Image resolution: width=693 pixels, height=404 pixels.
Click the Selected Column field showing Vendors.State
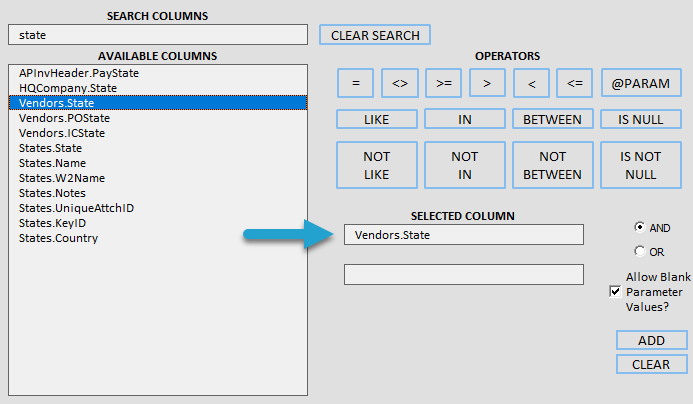click(x=464, y=235)
